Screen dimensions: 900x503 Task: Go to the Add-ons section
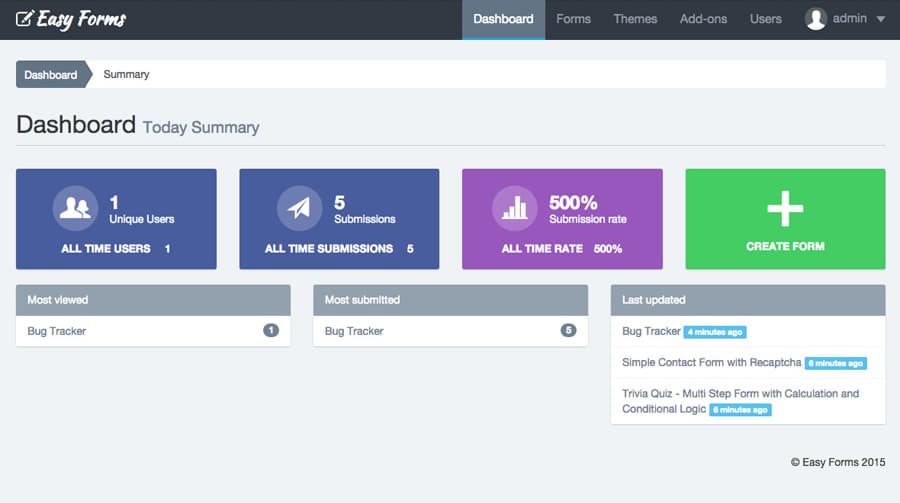point(703,19)
